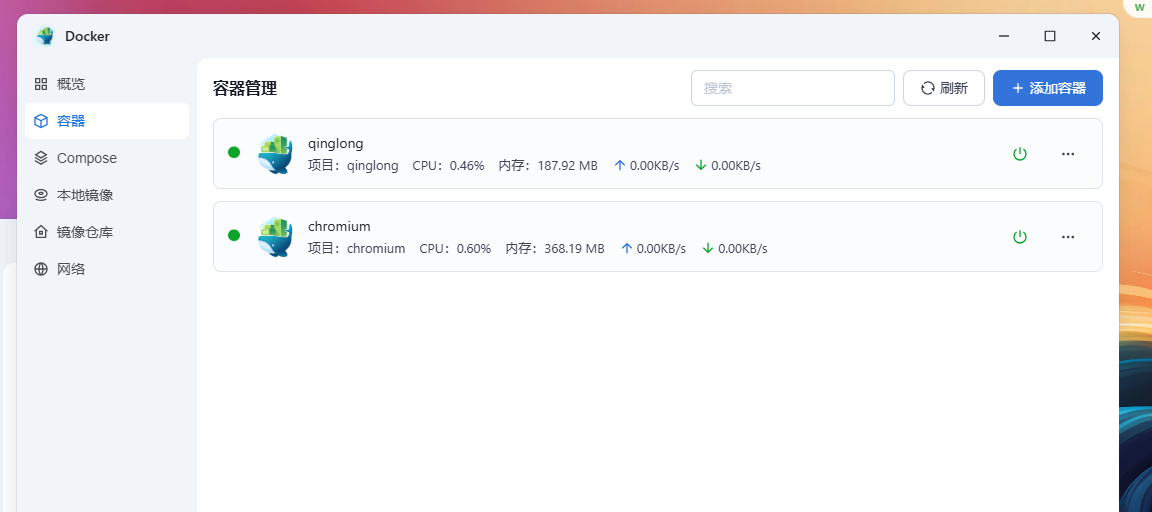Click the 容器管理 heading
This screenshot has width=1152, height=512.
pos(245,89)
